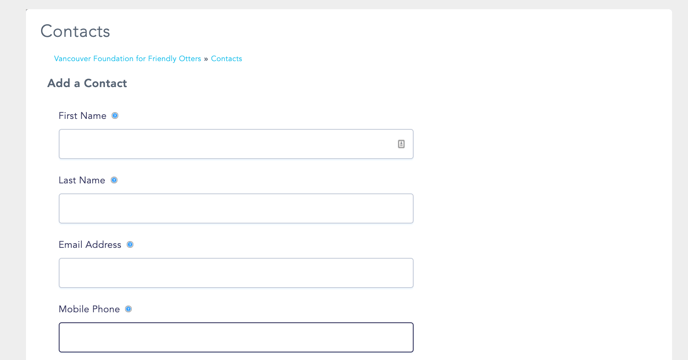Open Vancouver Foundation for Friendly Otters breadcrumb
Viewport: 688px width, 360px height.
point(127,58)
